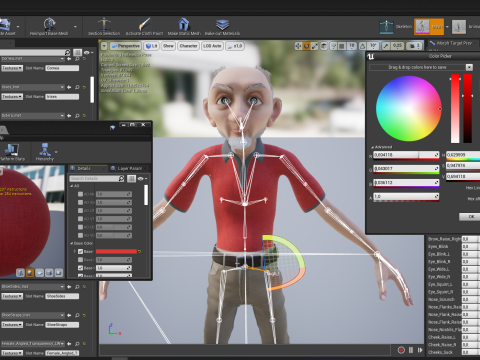The width and height of the screenshot is (480, 360).
Task: Open the Perspective viewport menu
Action: (125, 46)
